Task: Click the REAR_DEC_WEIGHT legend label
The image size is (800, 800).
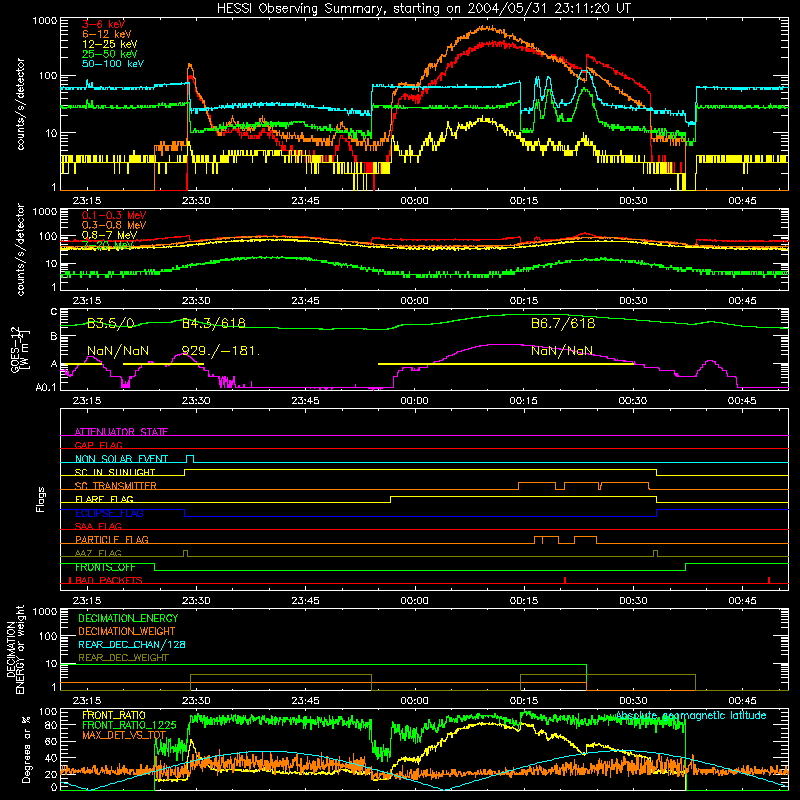Action: tap(123, 658)
